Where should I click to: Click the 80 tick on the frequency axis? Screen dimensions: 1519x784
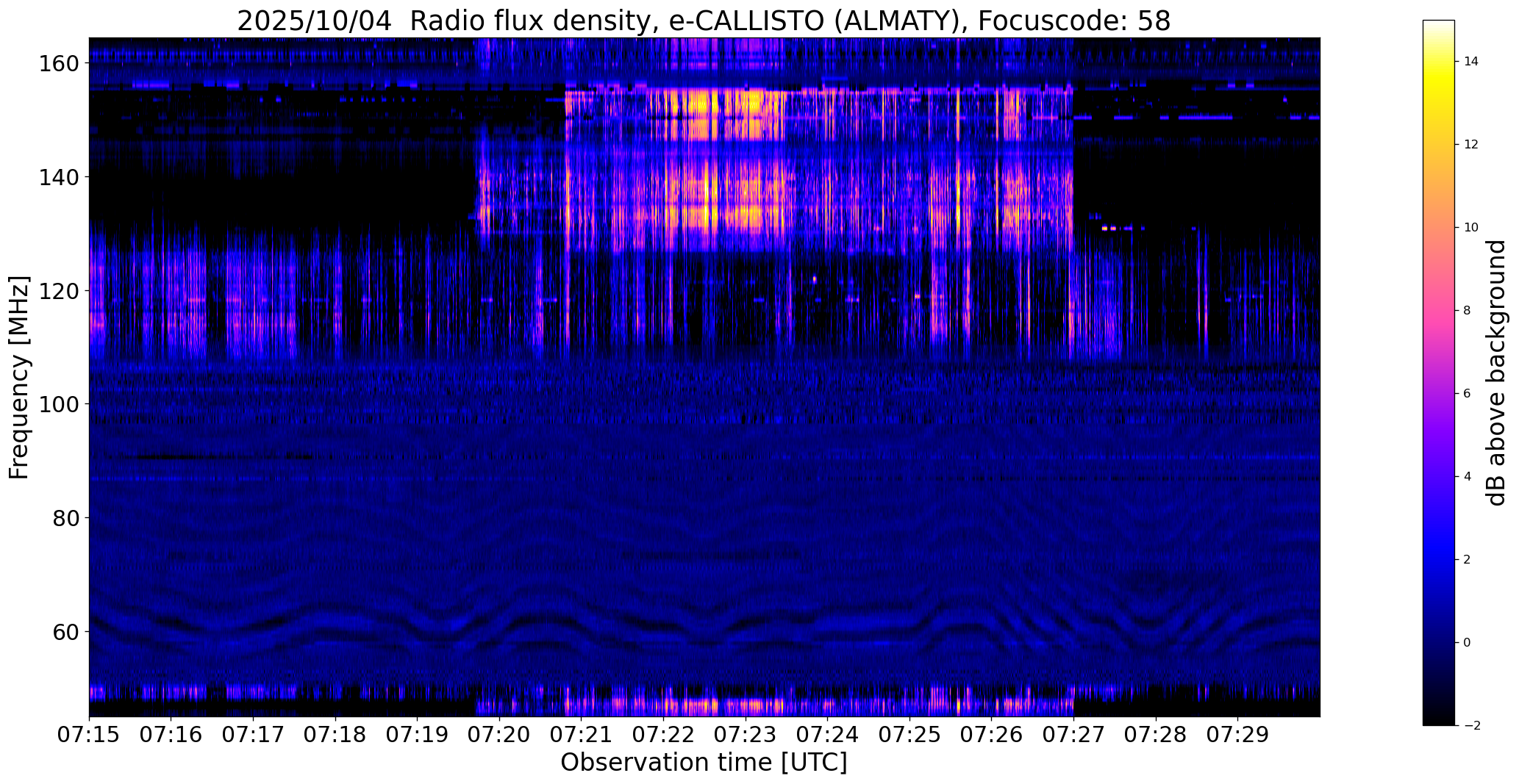(66, 518)
